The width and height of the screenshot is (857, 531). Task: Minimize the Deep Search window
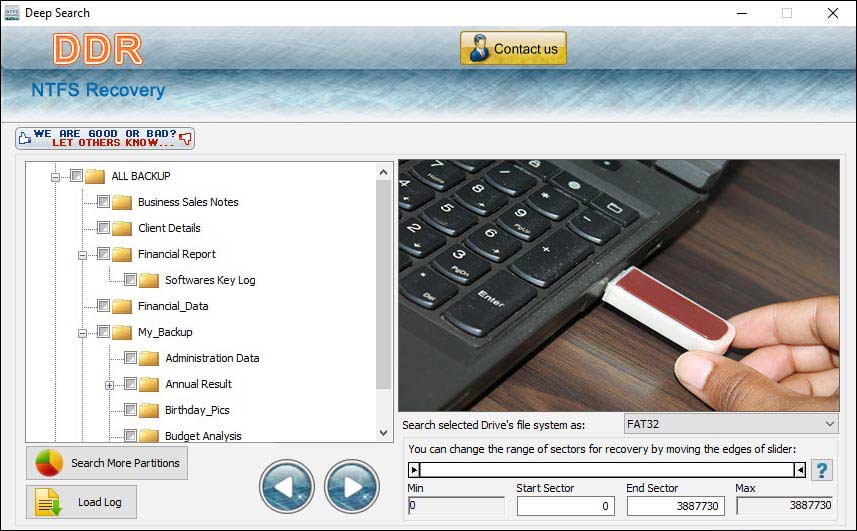tap(742, 13)
